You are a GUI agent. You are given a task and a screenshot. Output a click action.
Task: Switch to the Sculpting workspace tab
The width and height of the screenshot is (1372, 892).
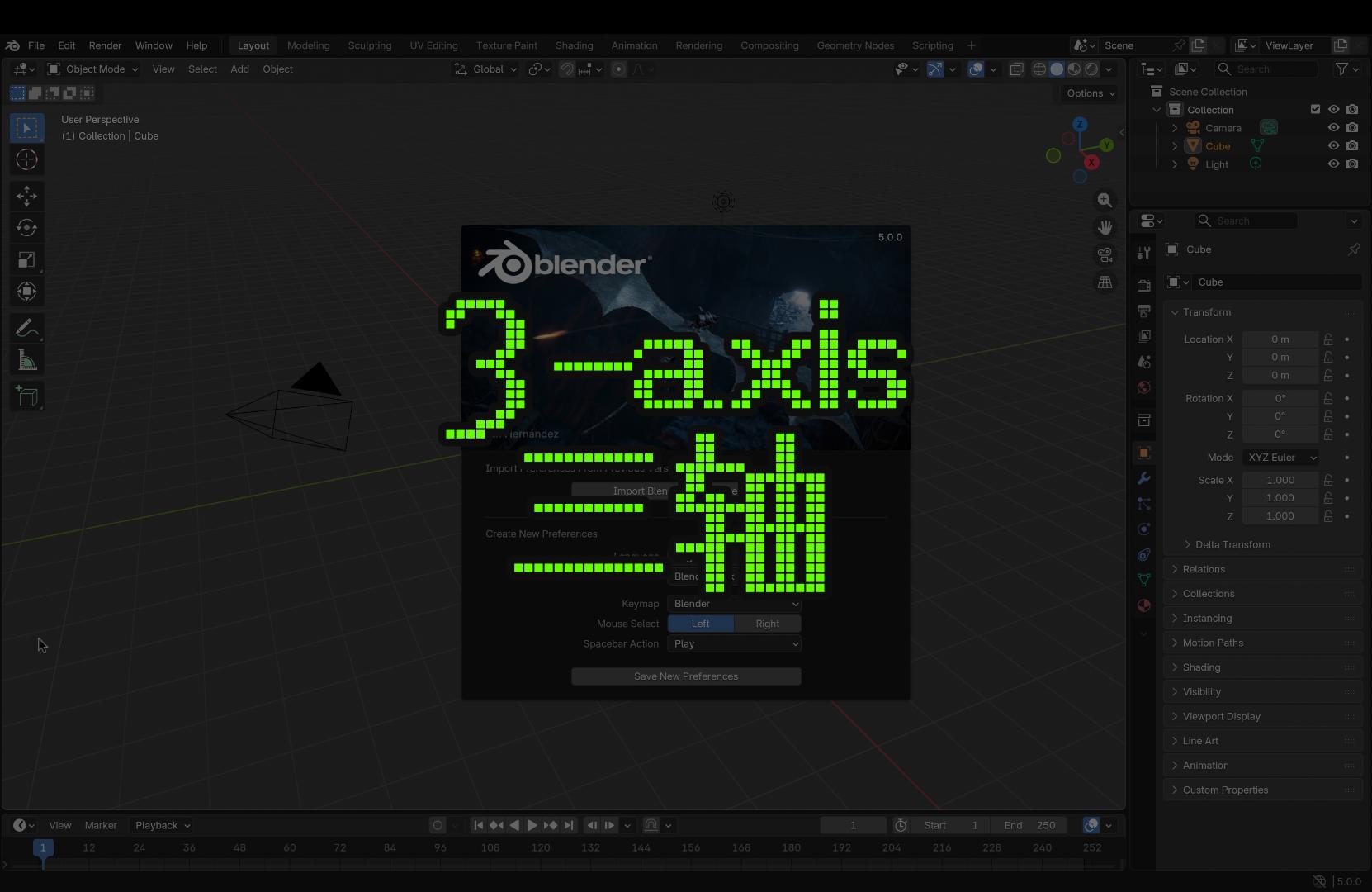point(370,45)
